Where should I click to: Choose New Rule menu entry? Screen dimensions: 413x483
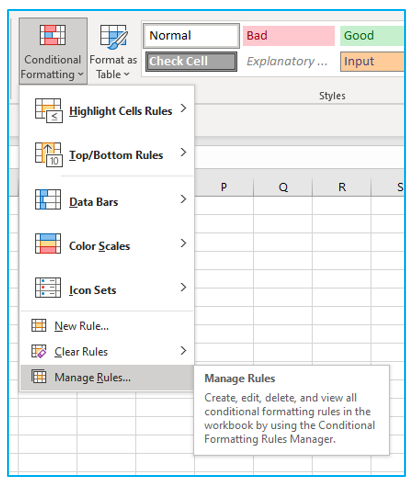(x=107, y=326)
